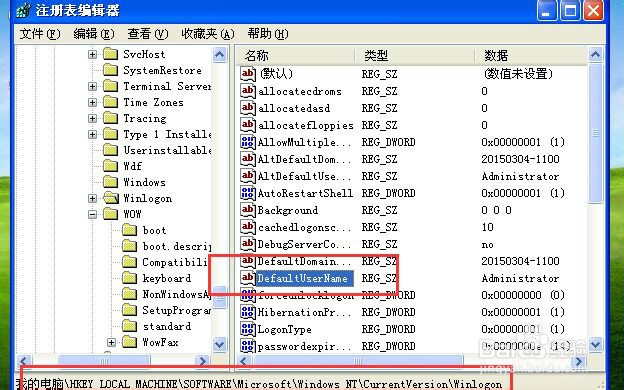Click the string icon of allocatedasd
This screenshot has height=390, width=624.
click(x=248, y=108)
